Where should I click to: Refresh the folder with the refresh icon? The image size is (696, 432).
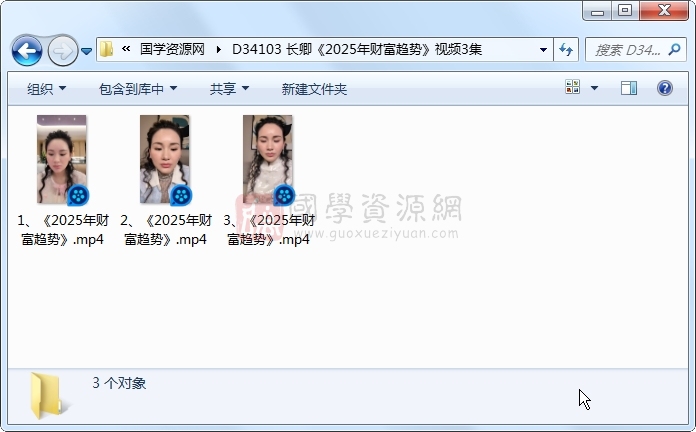[566, 50]
